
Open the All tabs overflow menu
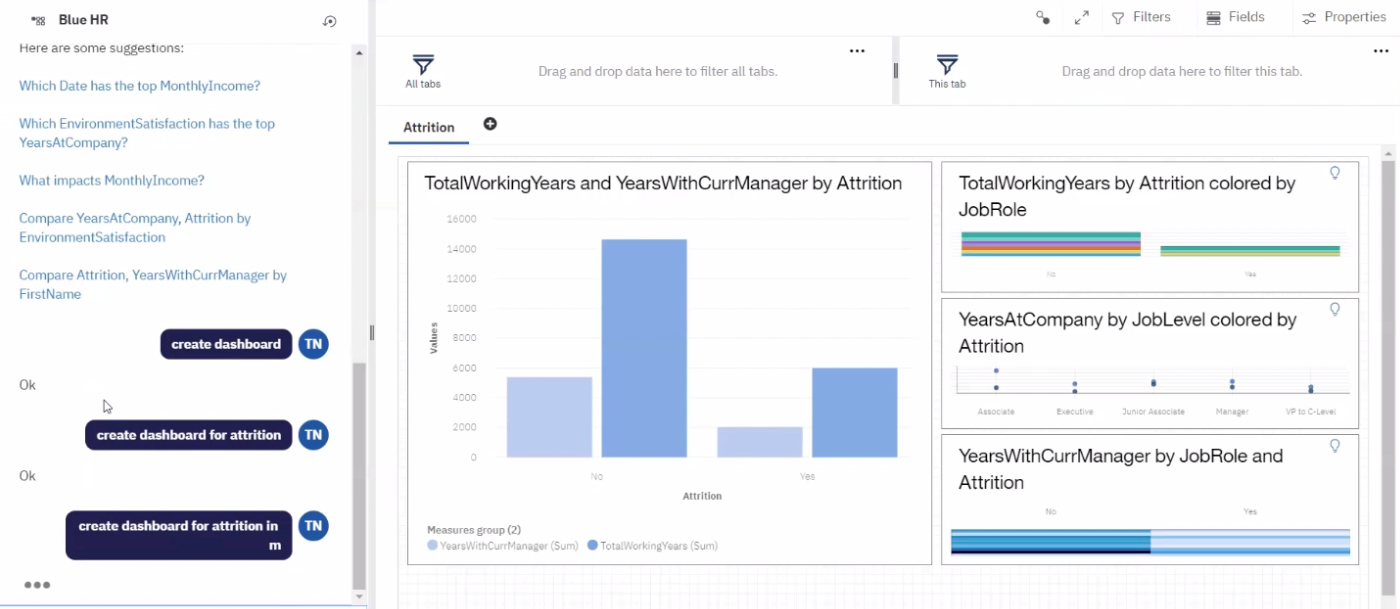click(x=857, y=50)
